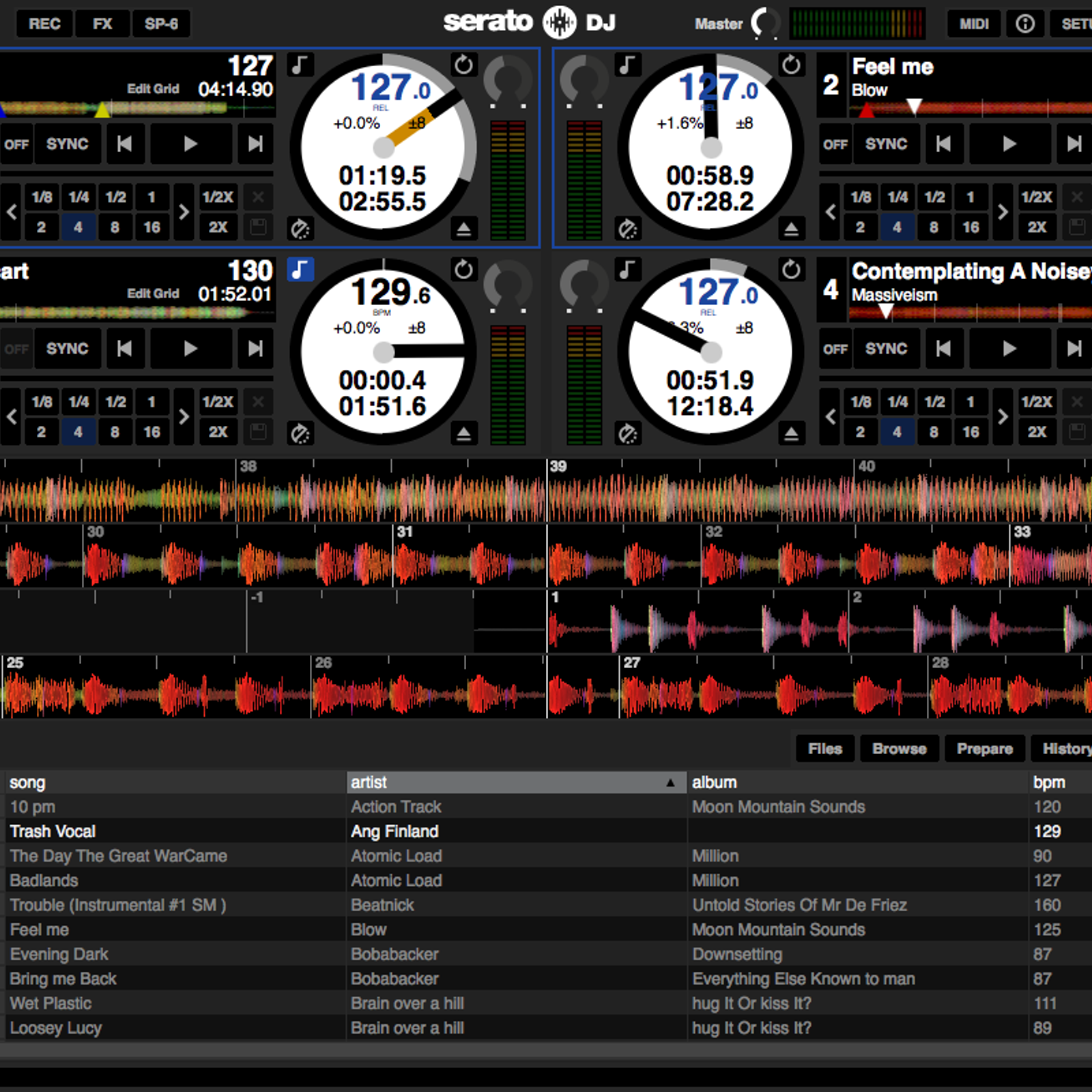
Task: Halve loop with 1/2X on deck 1
Action: click(x=218, y=197)
